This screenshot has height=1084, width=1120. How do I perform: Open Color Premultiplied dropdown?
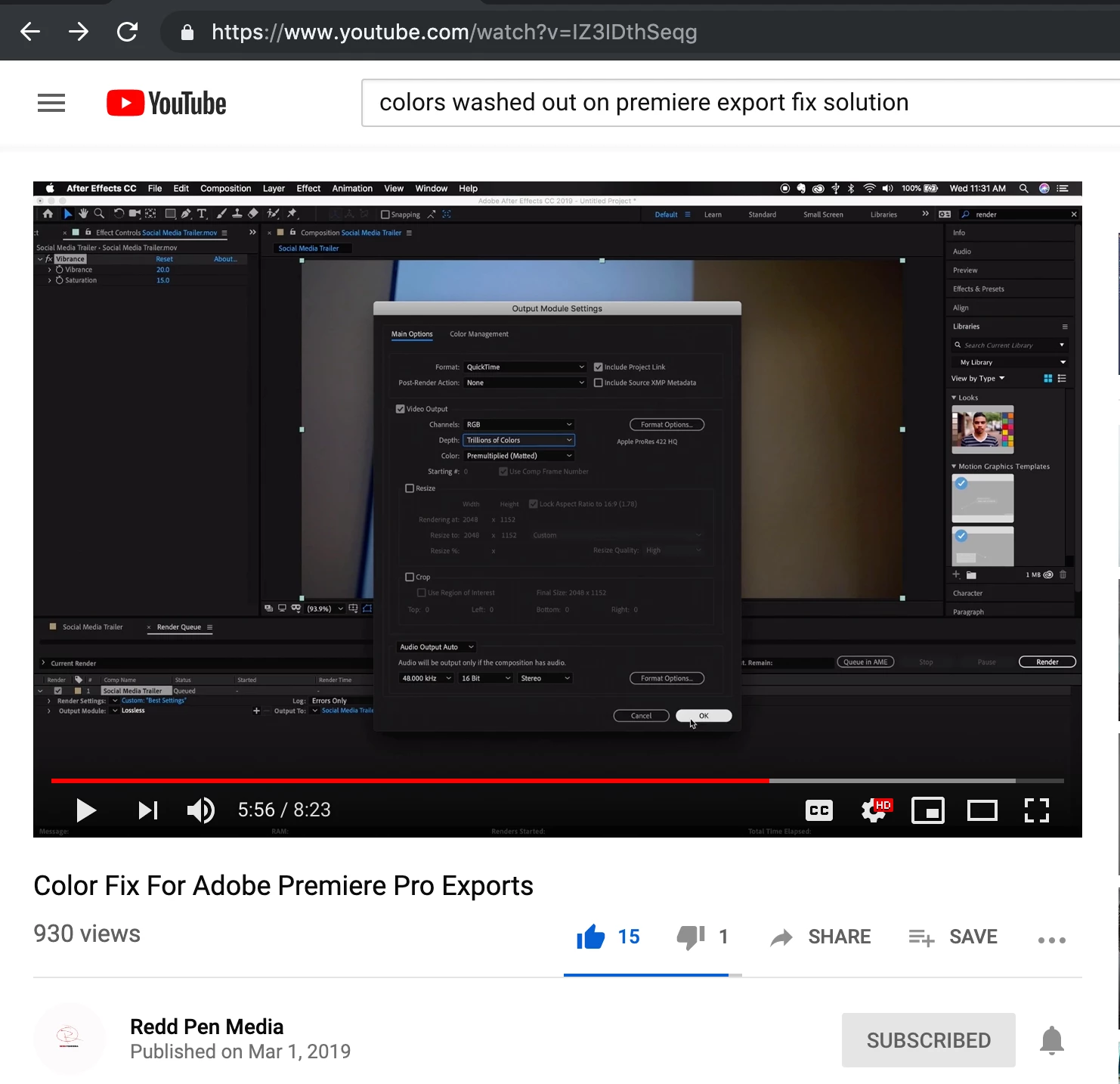(x=519, y=456)
